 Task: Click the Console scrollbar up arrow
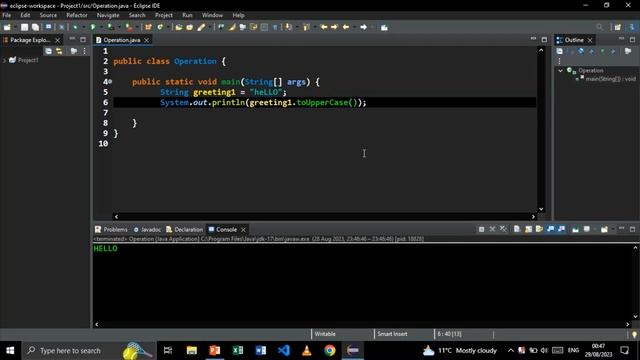coord(635,248)
